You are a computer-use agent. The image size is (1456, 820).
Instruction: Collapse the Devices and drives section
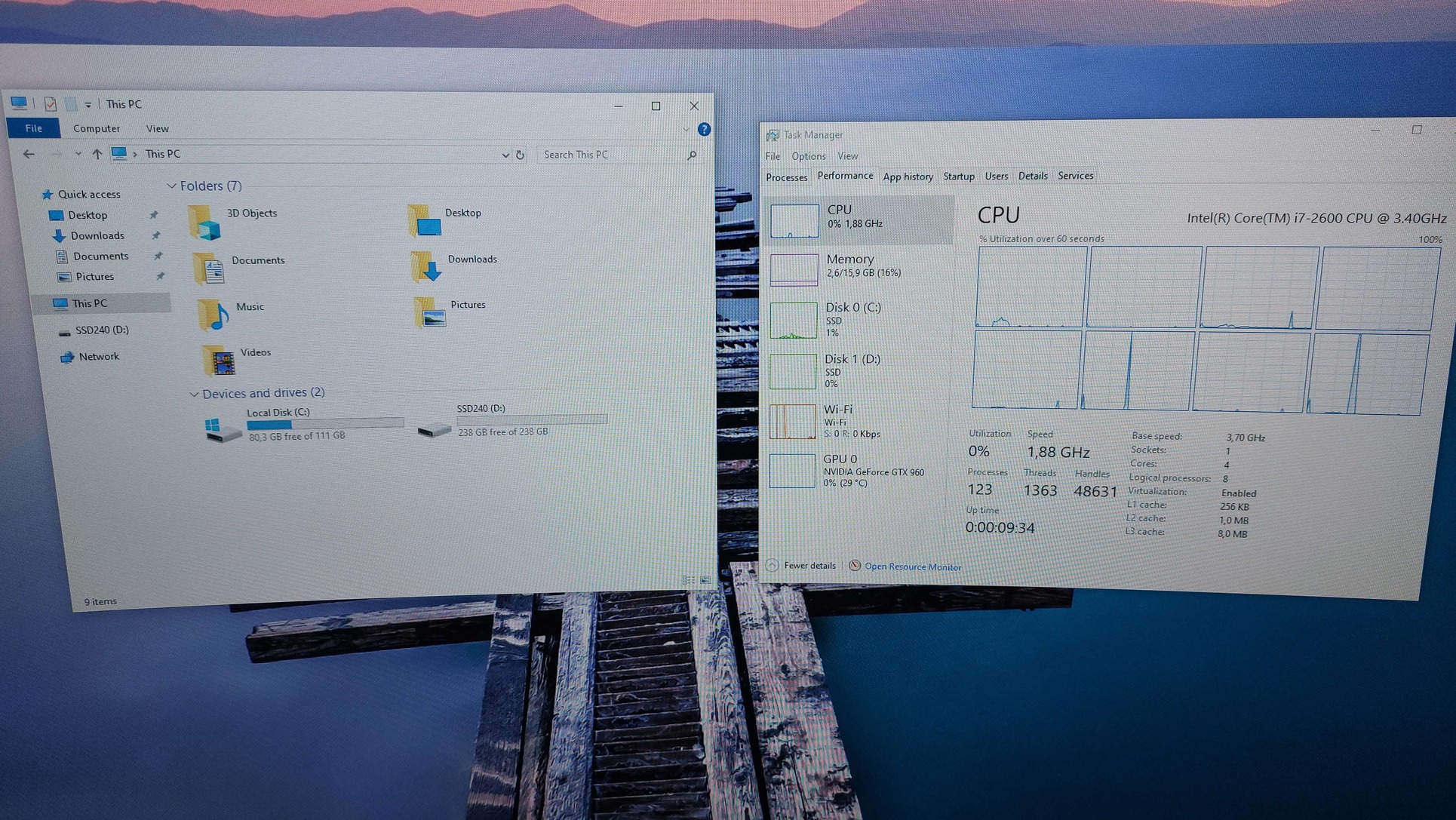[x=194, y=394]
